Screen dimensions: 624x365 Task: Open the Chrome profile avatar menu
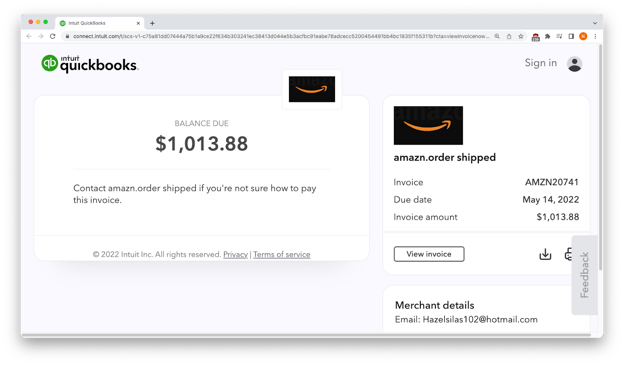[x=583, y=36]
